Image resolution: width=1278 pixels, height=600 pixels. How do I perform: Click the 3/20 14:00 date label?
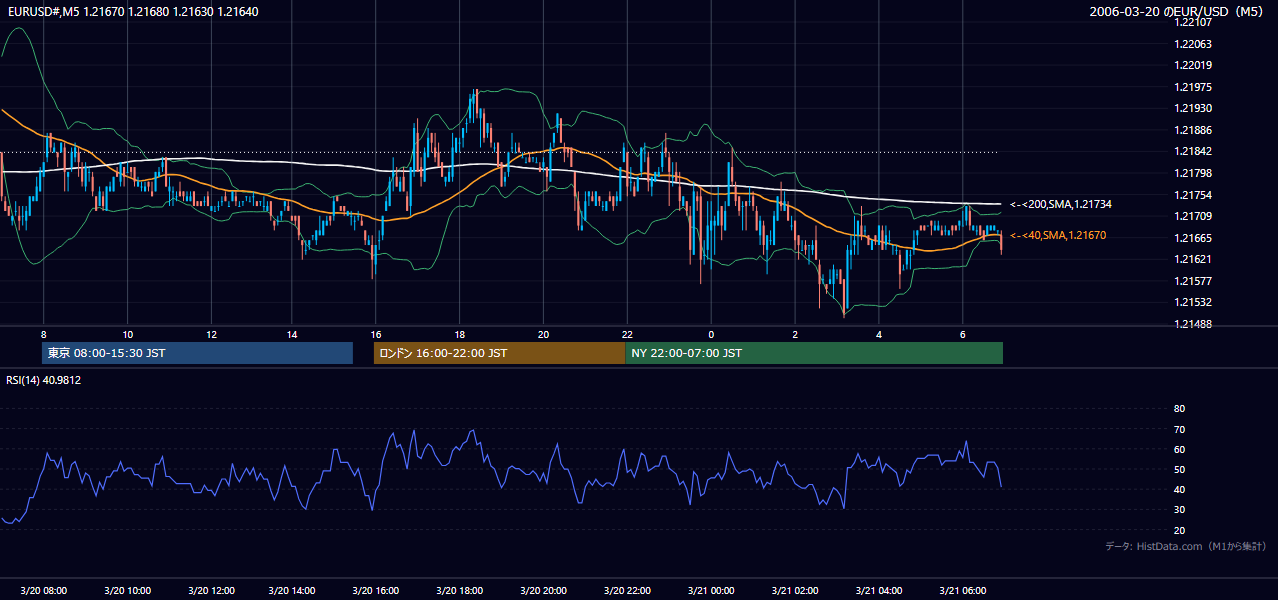[x=291, y=590]
